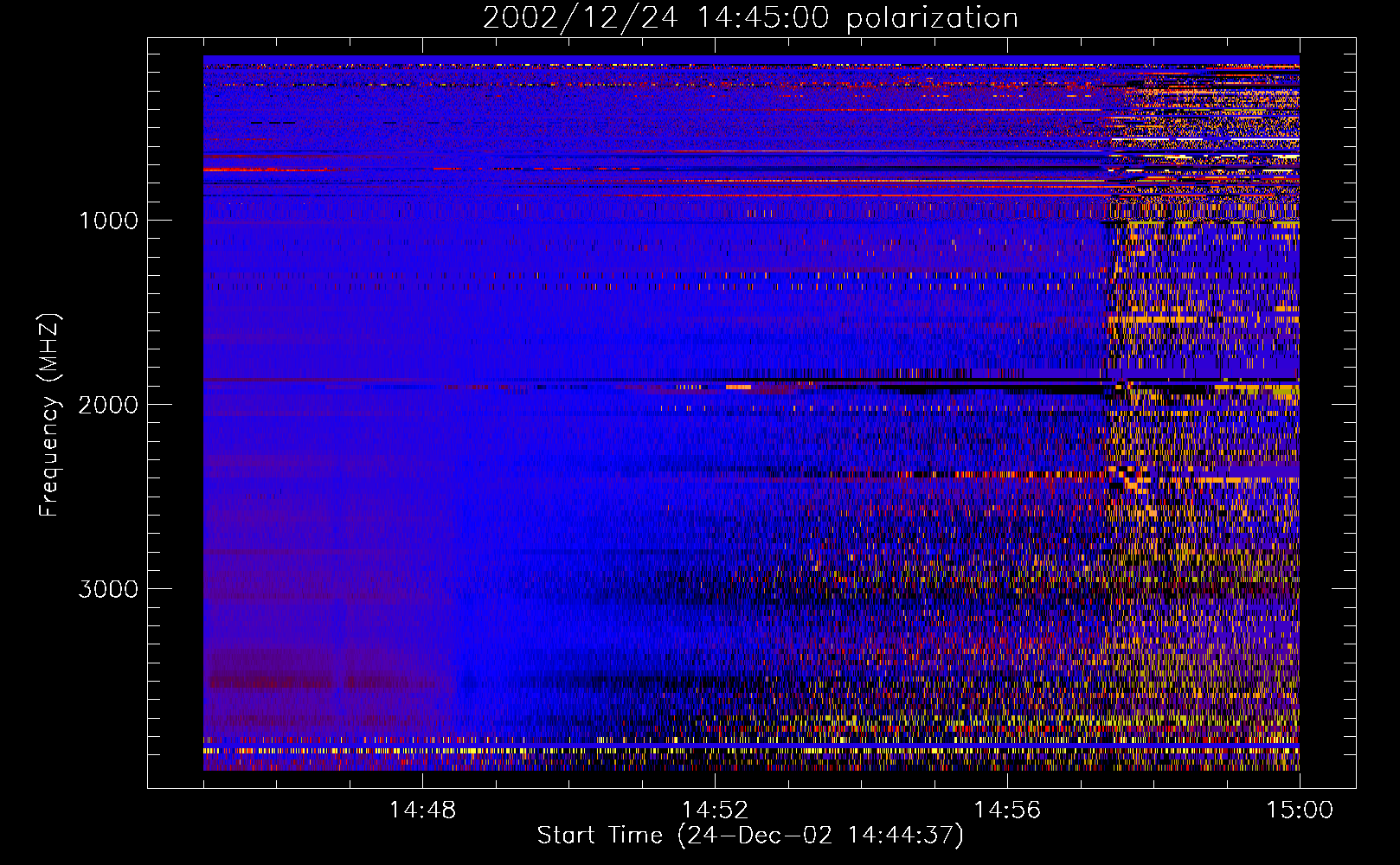
Task: Click the plot title '2002/12/24 14:45:00 polarization'
Action: point(750,18)
